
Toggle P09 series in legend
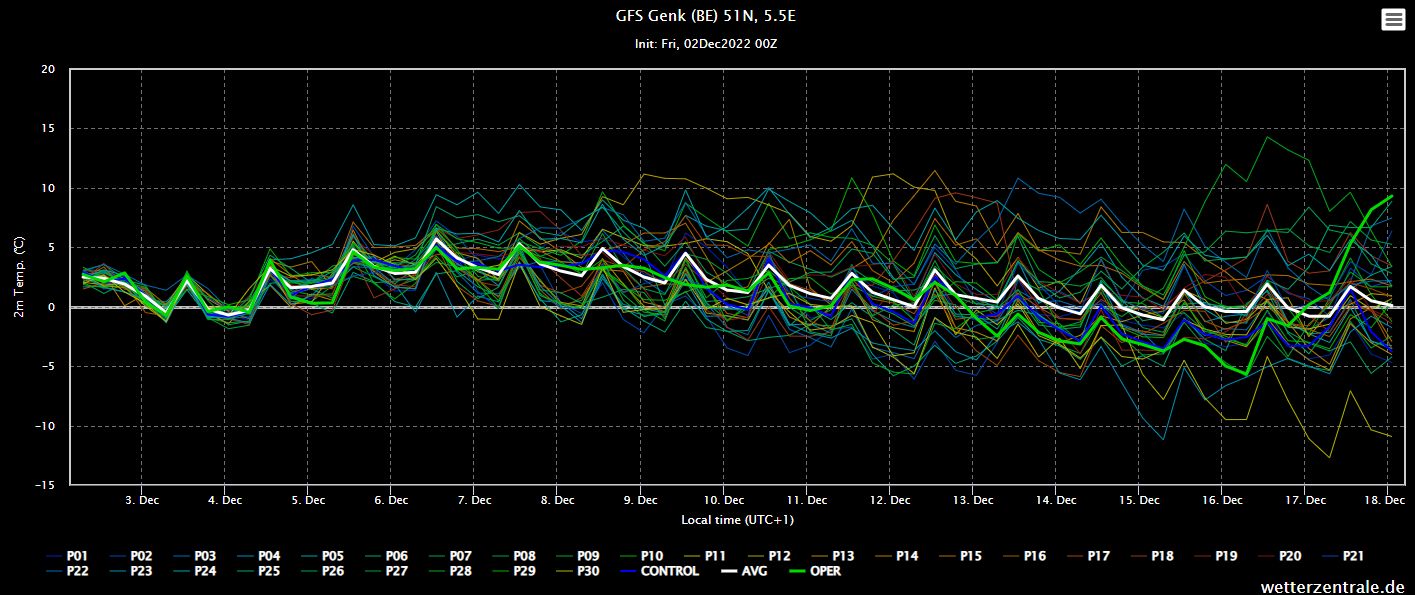pyautogui.click(x=579, y=556)
